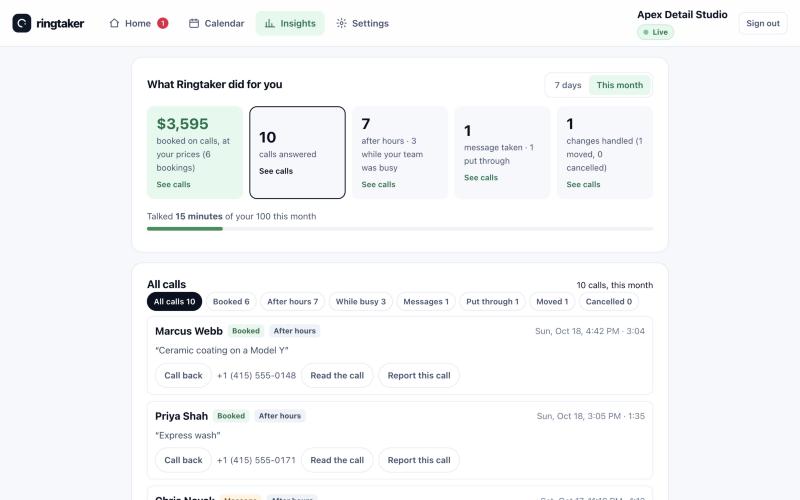The width and height of the screenshot is (800, 500).
Task: Sign out of the account
Action: 763,23
